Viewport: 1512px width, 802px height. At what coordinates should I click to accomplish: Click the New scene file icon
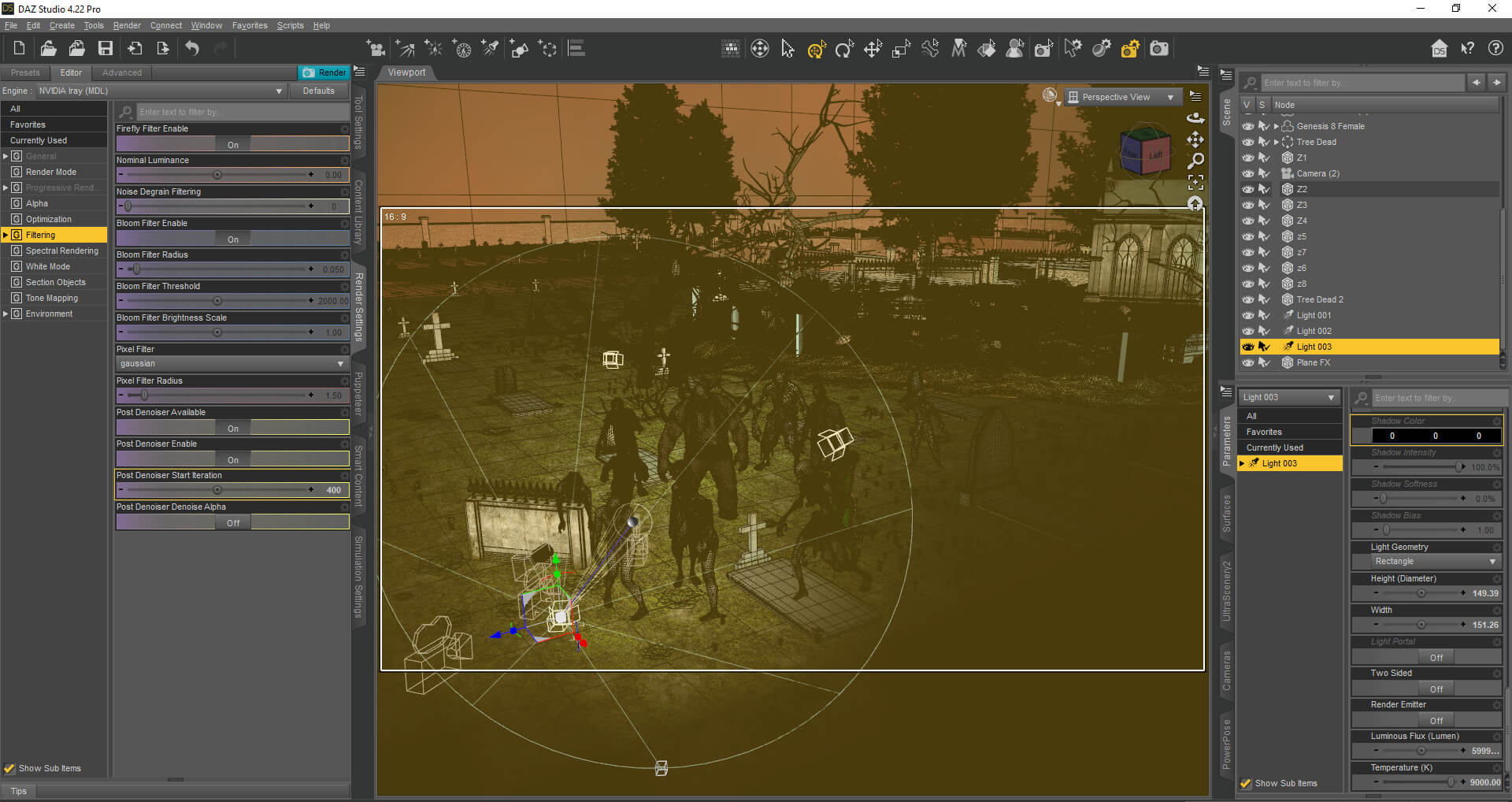click(19, 48)
